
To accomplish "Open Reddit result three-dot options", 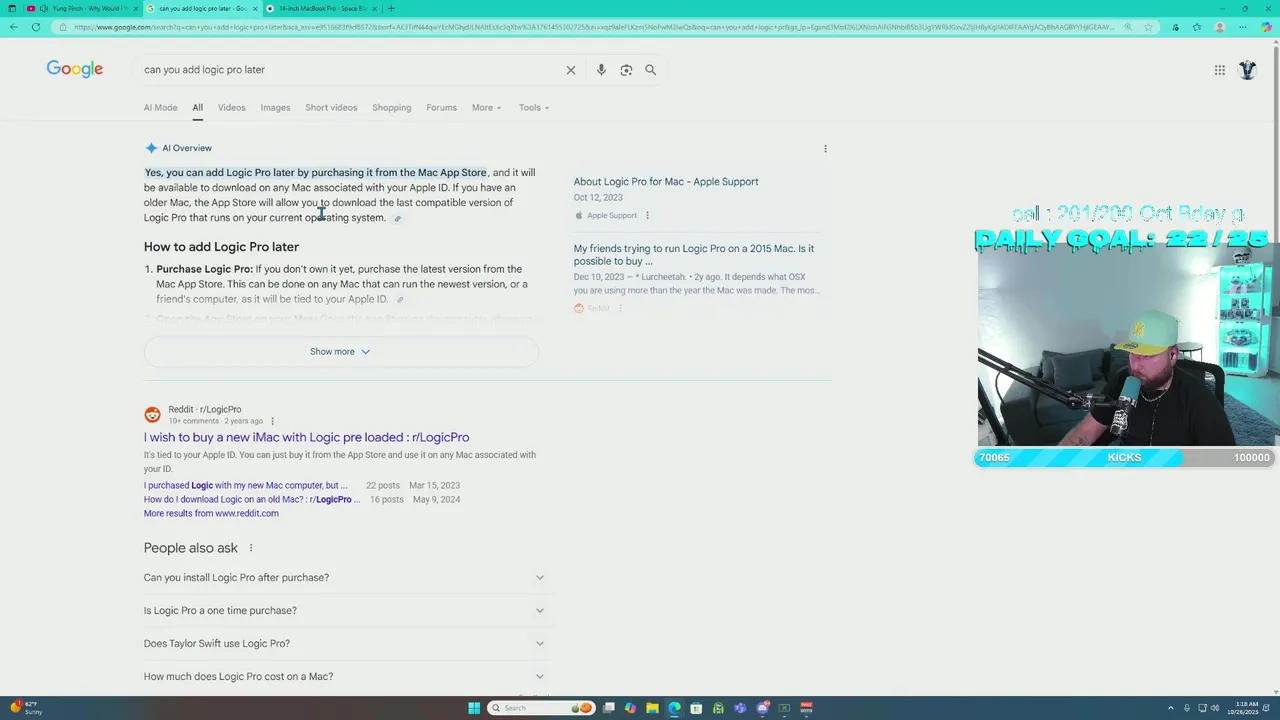I will [272, 421].
